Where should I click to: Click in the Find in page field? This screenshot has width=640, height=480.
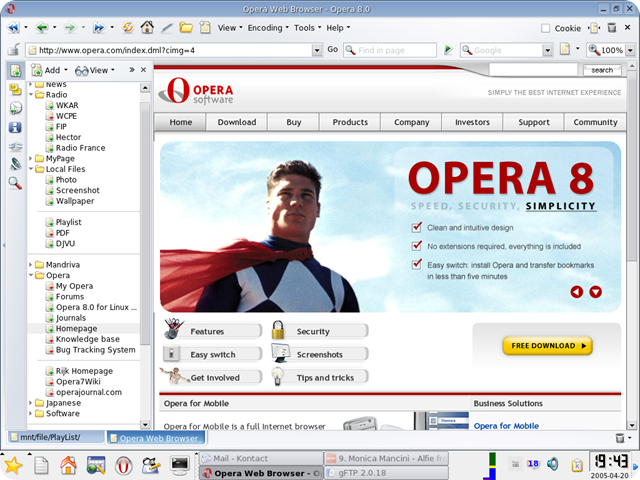click(390, 50)
